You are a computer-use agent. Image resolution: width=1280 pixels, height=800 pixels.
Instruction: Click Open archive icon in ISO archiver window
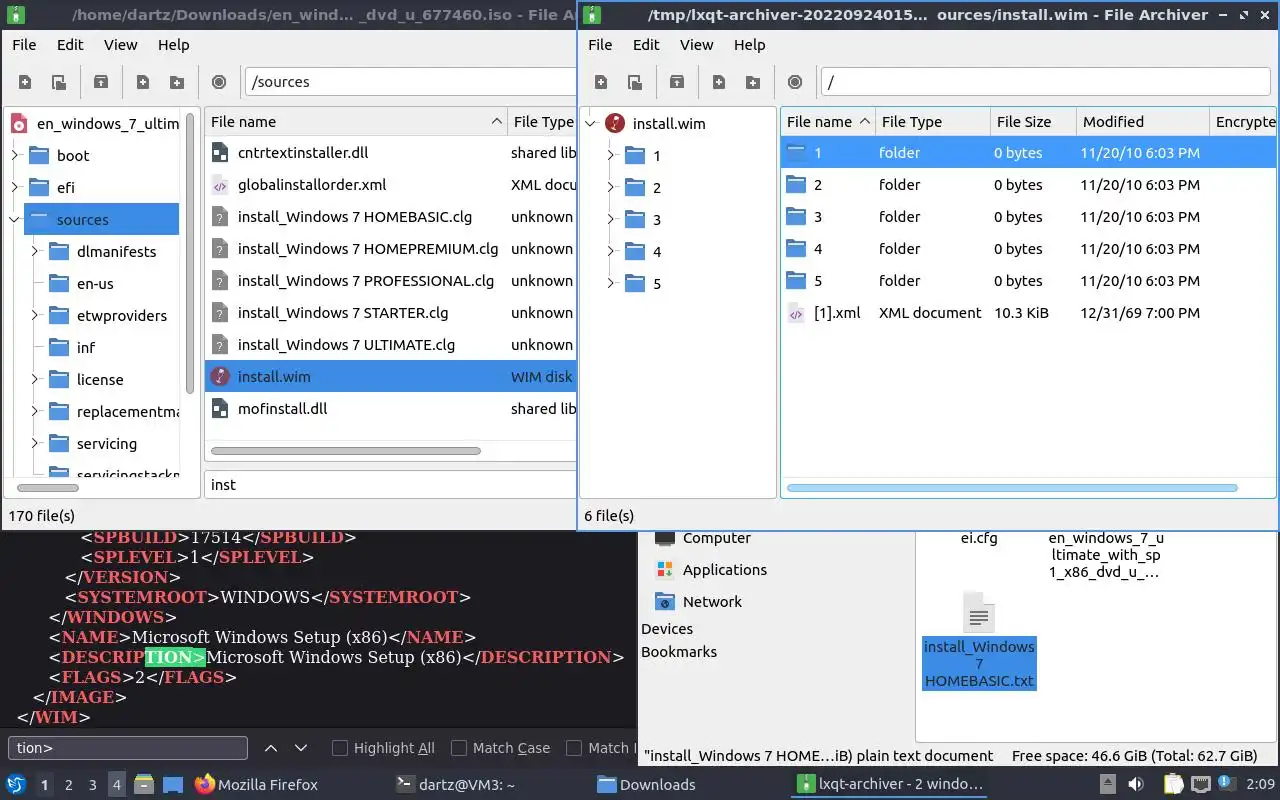tap(59, 82)
